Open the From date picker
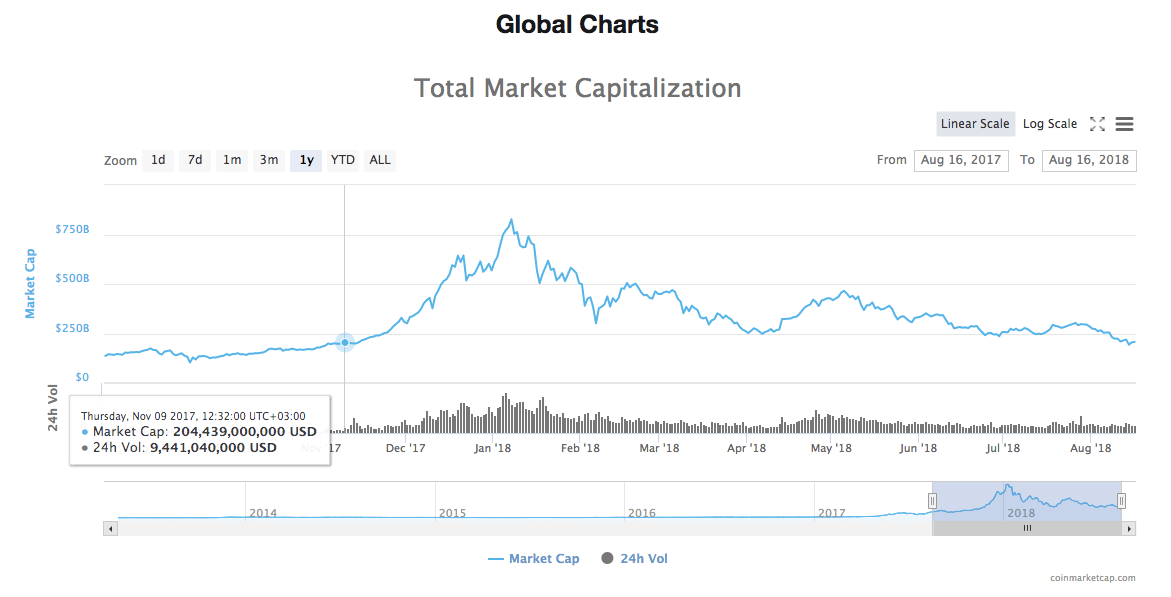 coord(961,160)
